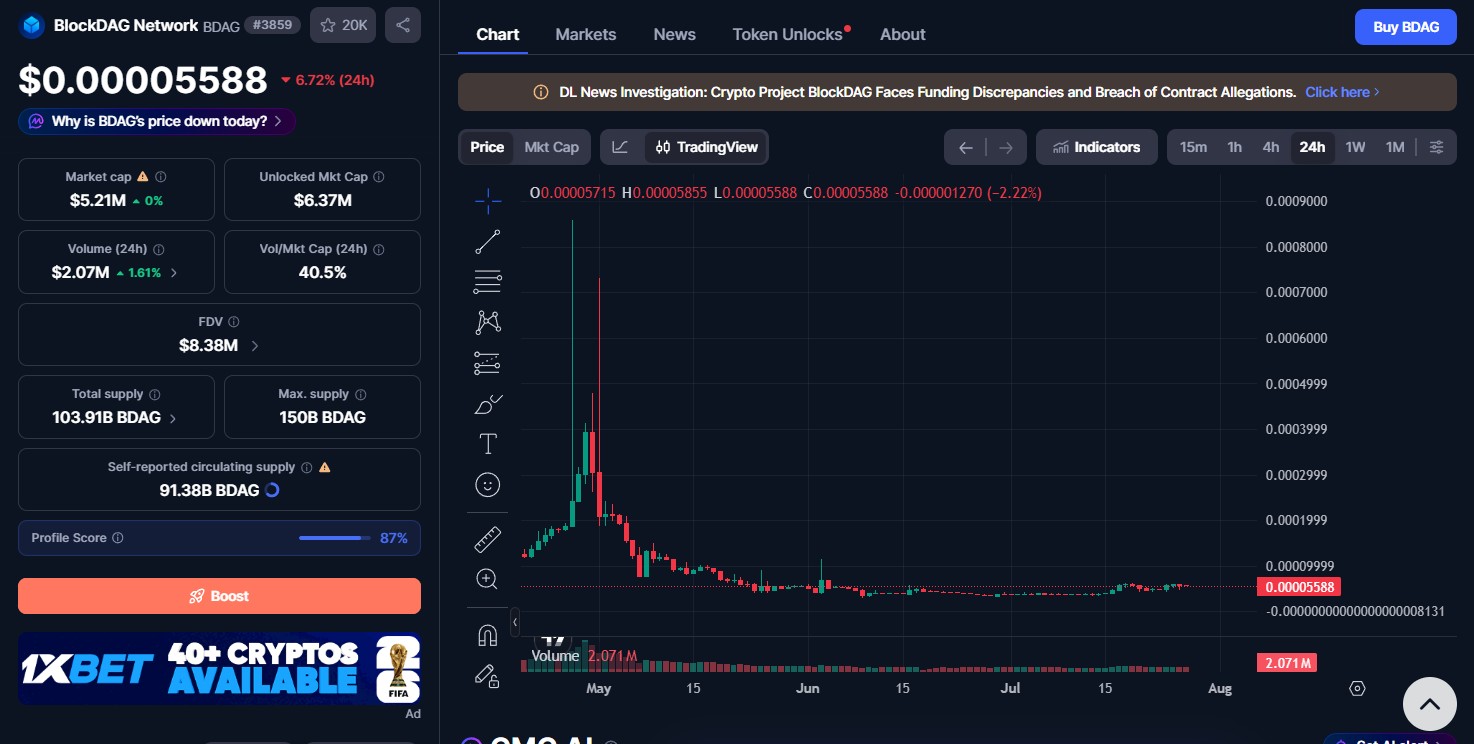Set chart interval to 24h

coord(1312,147)
